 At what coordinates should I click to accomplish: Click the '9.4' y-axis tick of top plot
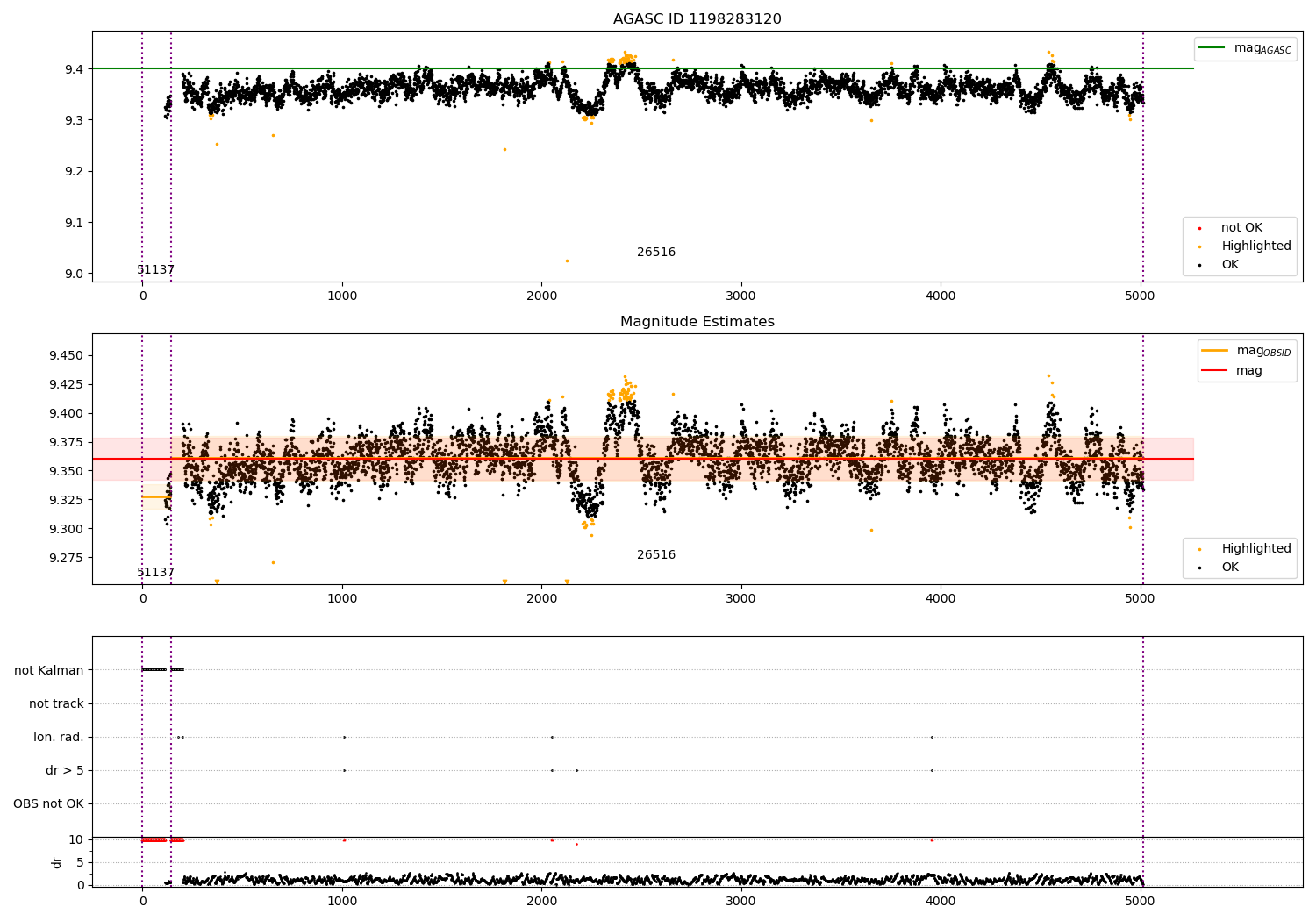tap(74, 69)
